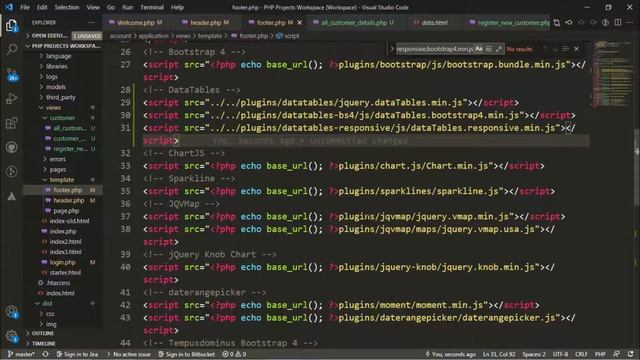Screen dimensions: 640x360
Task: Click find in selection icon
Action: pos(566,49)
